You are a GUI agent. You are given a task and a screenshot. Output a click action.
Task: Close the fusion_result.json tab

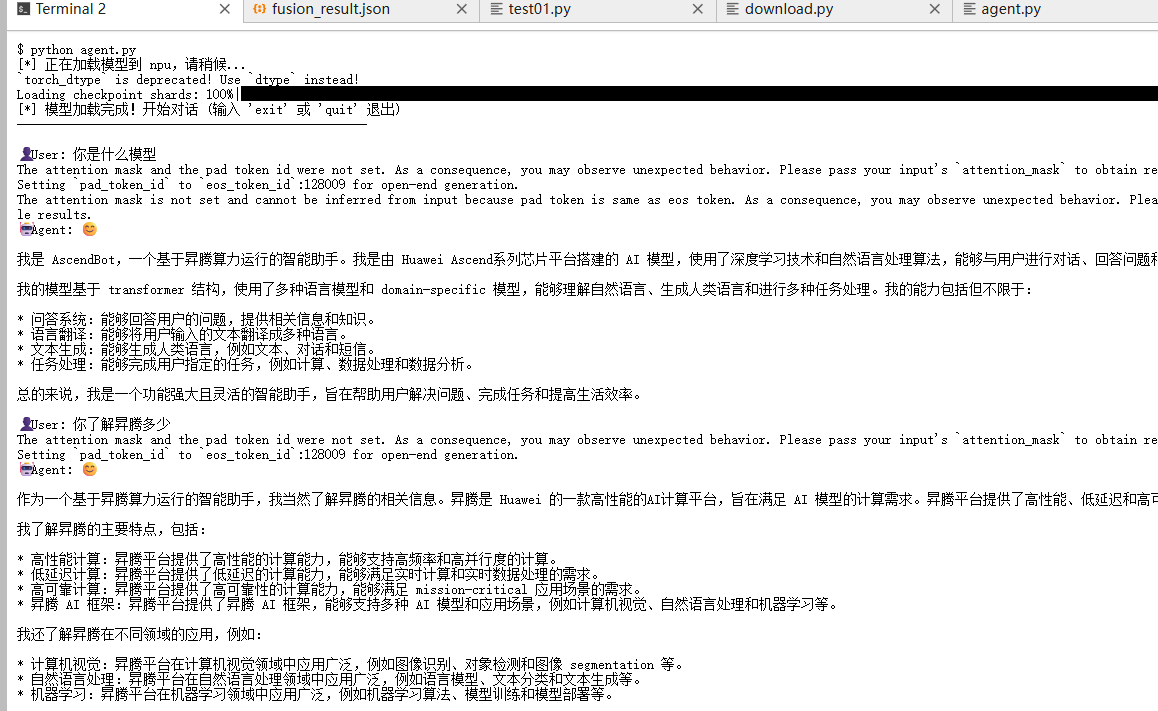(x=462, y=10)
